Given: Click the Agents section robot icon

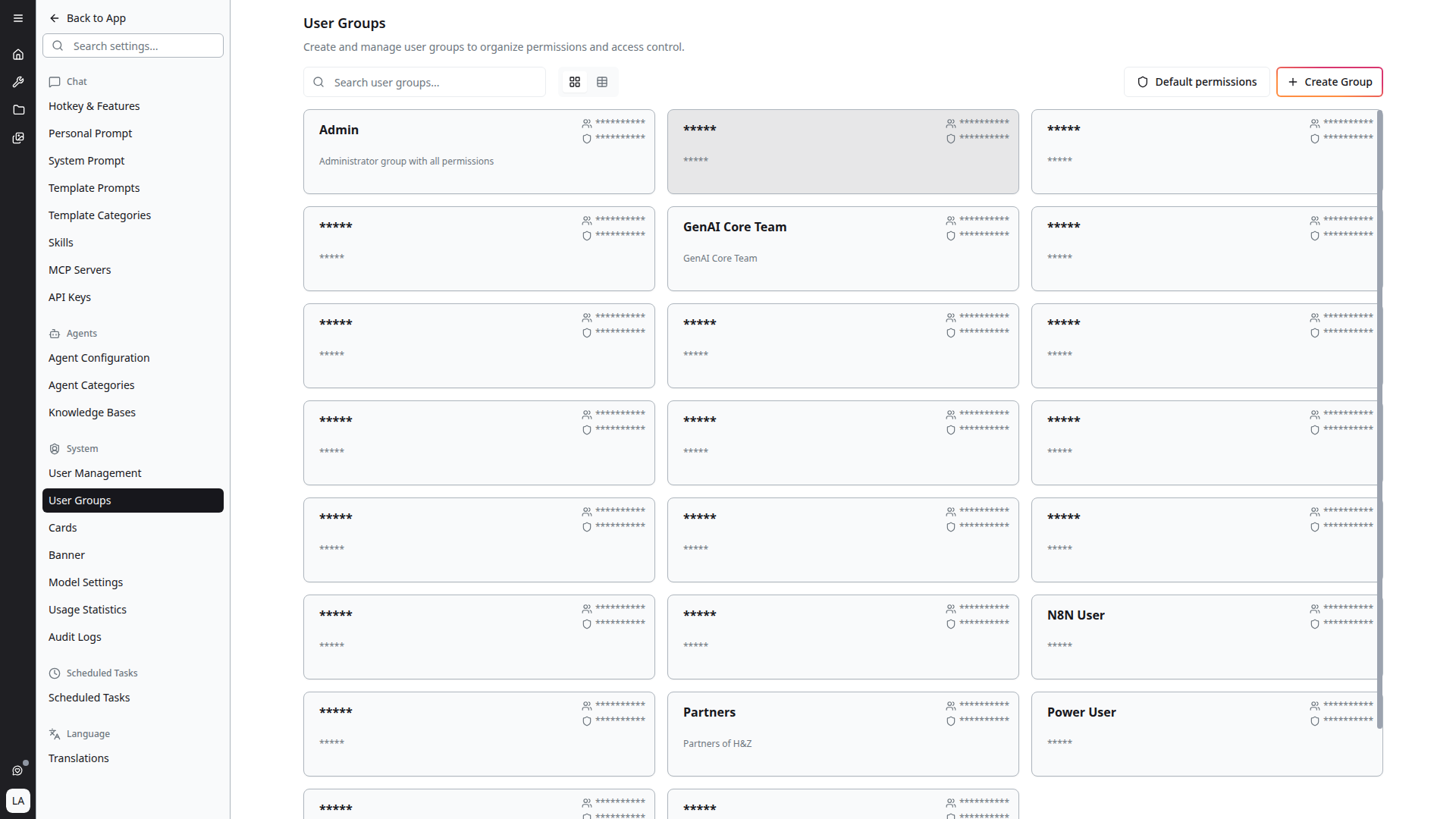Looking at the screenshot, I should (55, 334).
